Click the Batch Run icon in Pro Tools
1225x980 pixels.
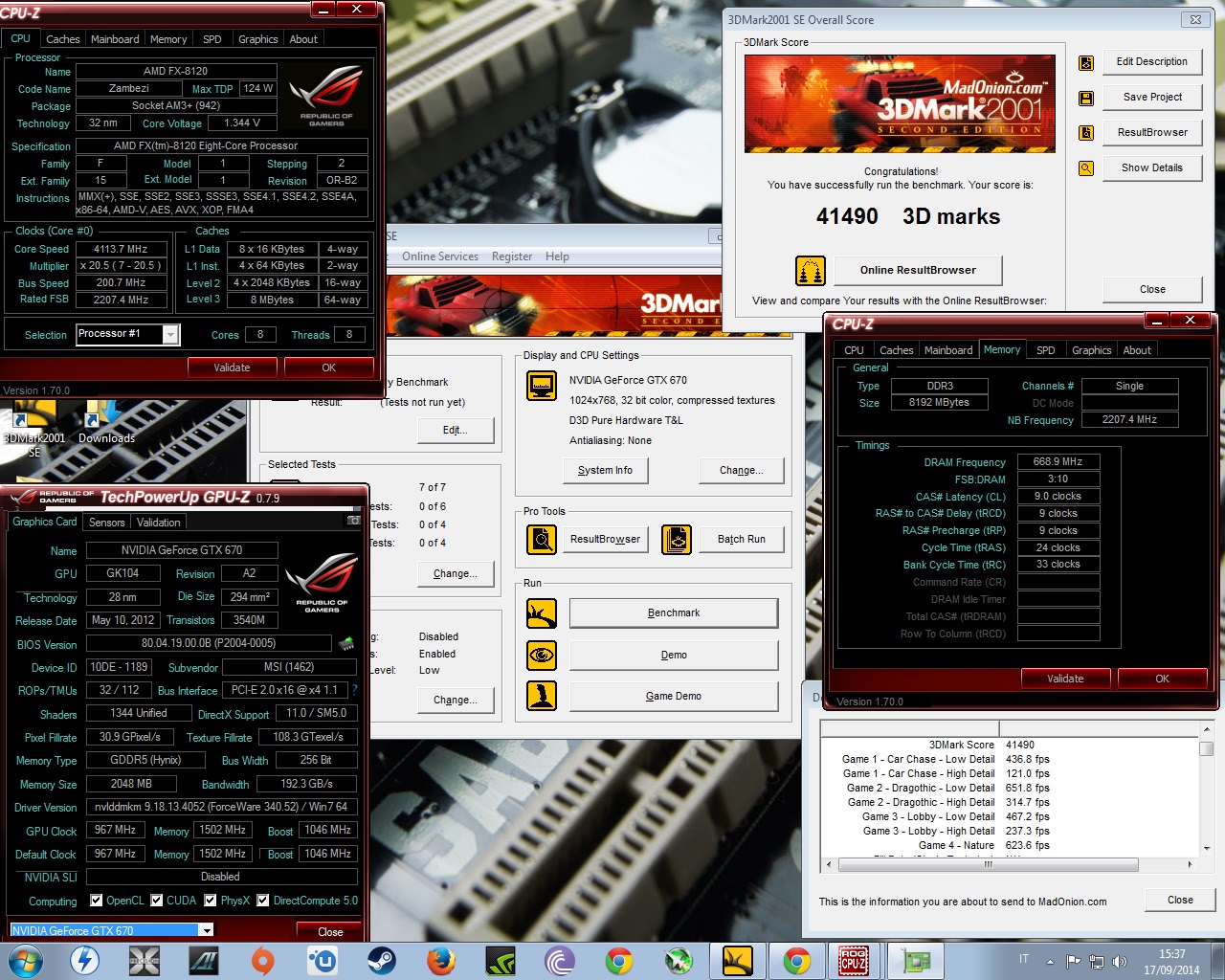[x=677, y=540]
